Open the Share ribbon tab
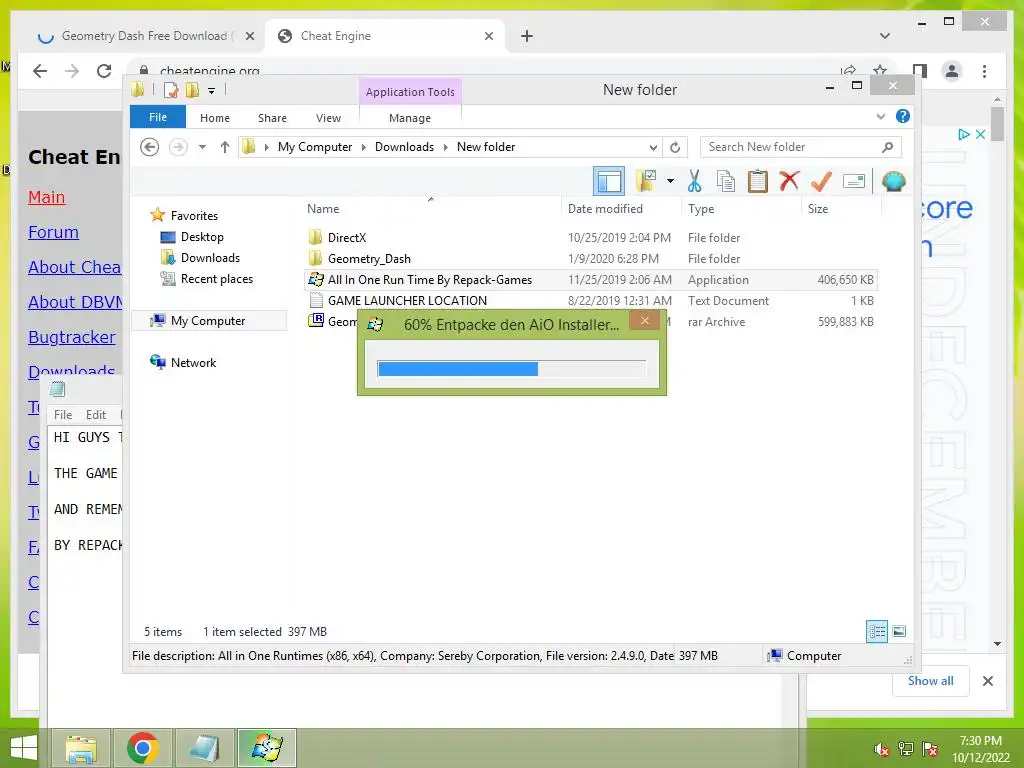 point(272,118)
